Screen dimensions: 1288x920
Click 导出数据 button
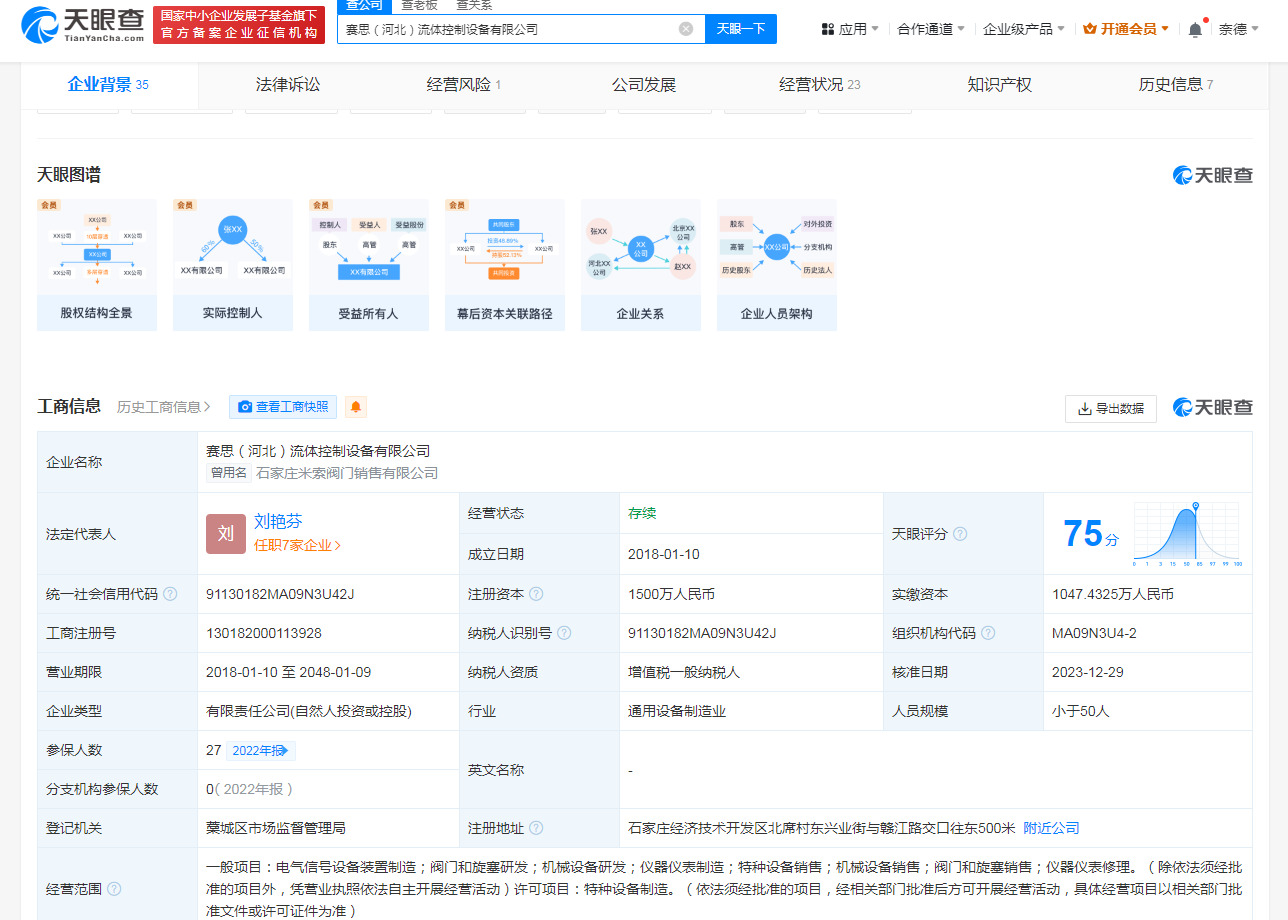tap(1111, 408)
